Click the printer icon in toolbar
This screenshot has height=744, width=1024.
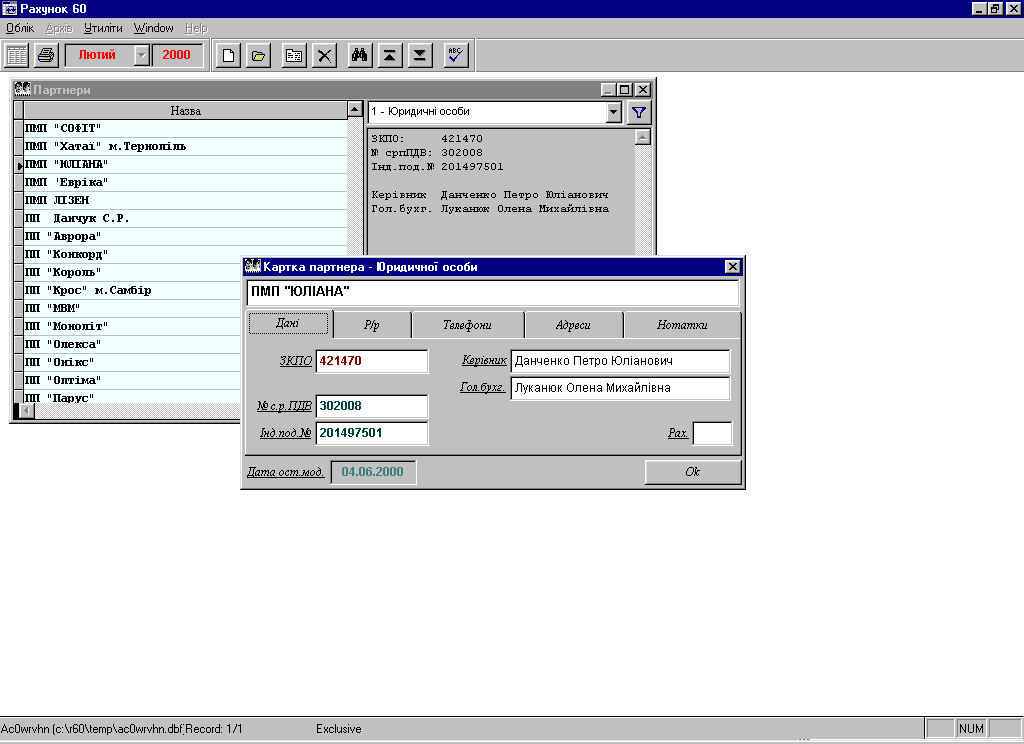click(46, 56)
